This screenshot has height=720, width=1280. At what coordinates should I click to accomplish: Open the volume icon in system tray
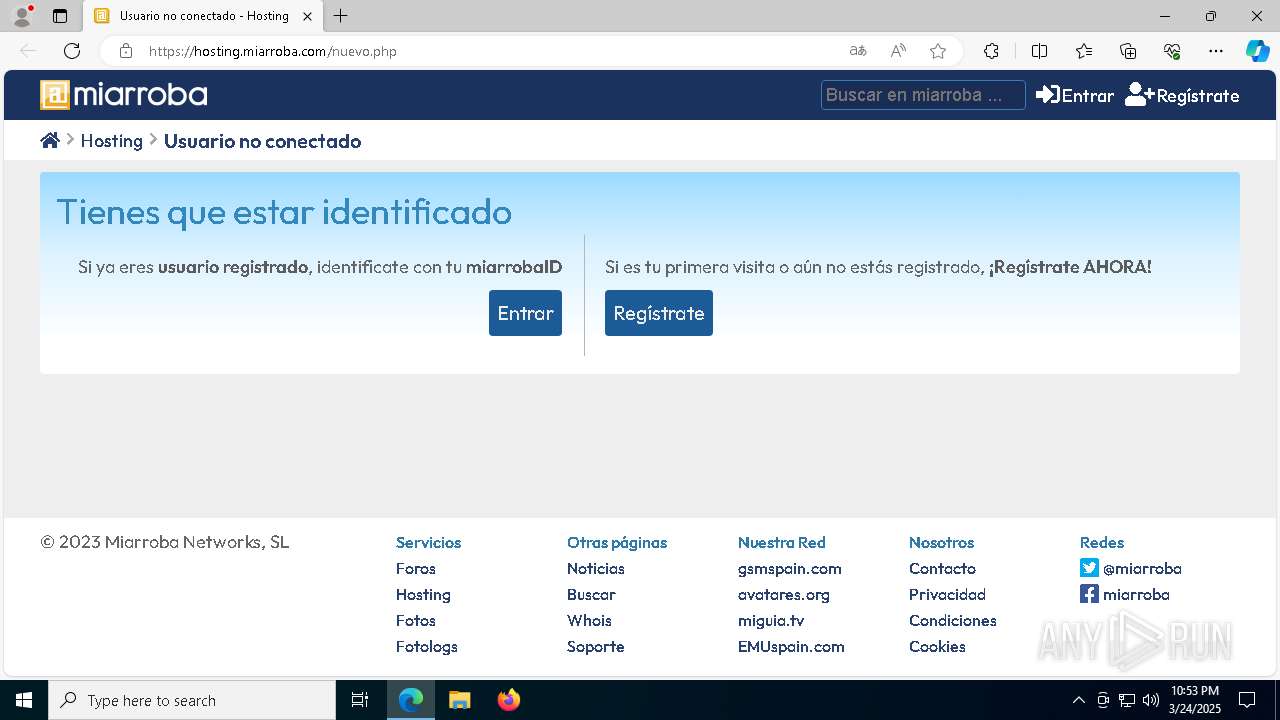(1150, 700)
